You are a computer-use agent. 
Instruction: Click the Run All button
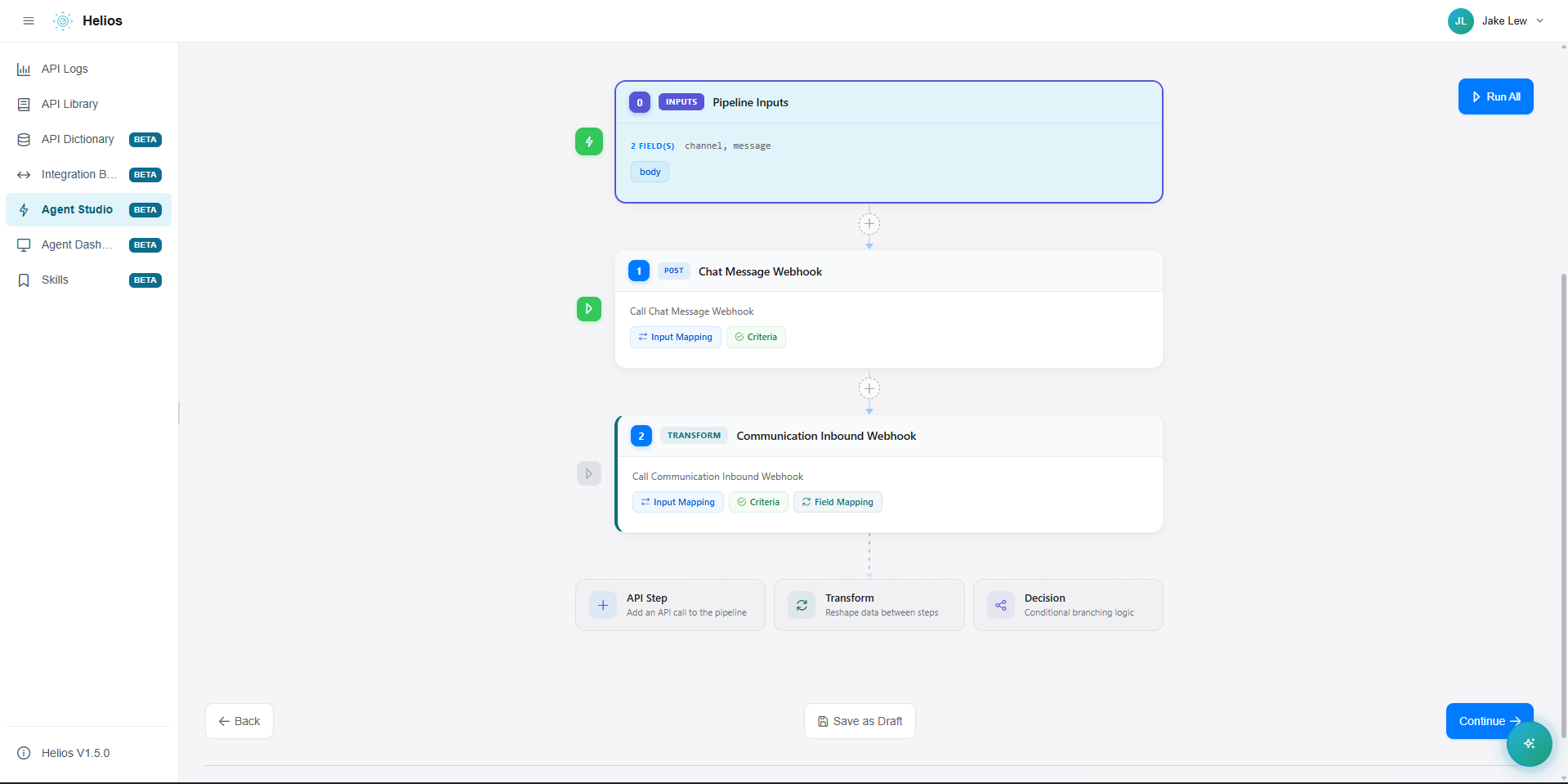1495,96
